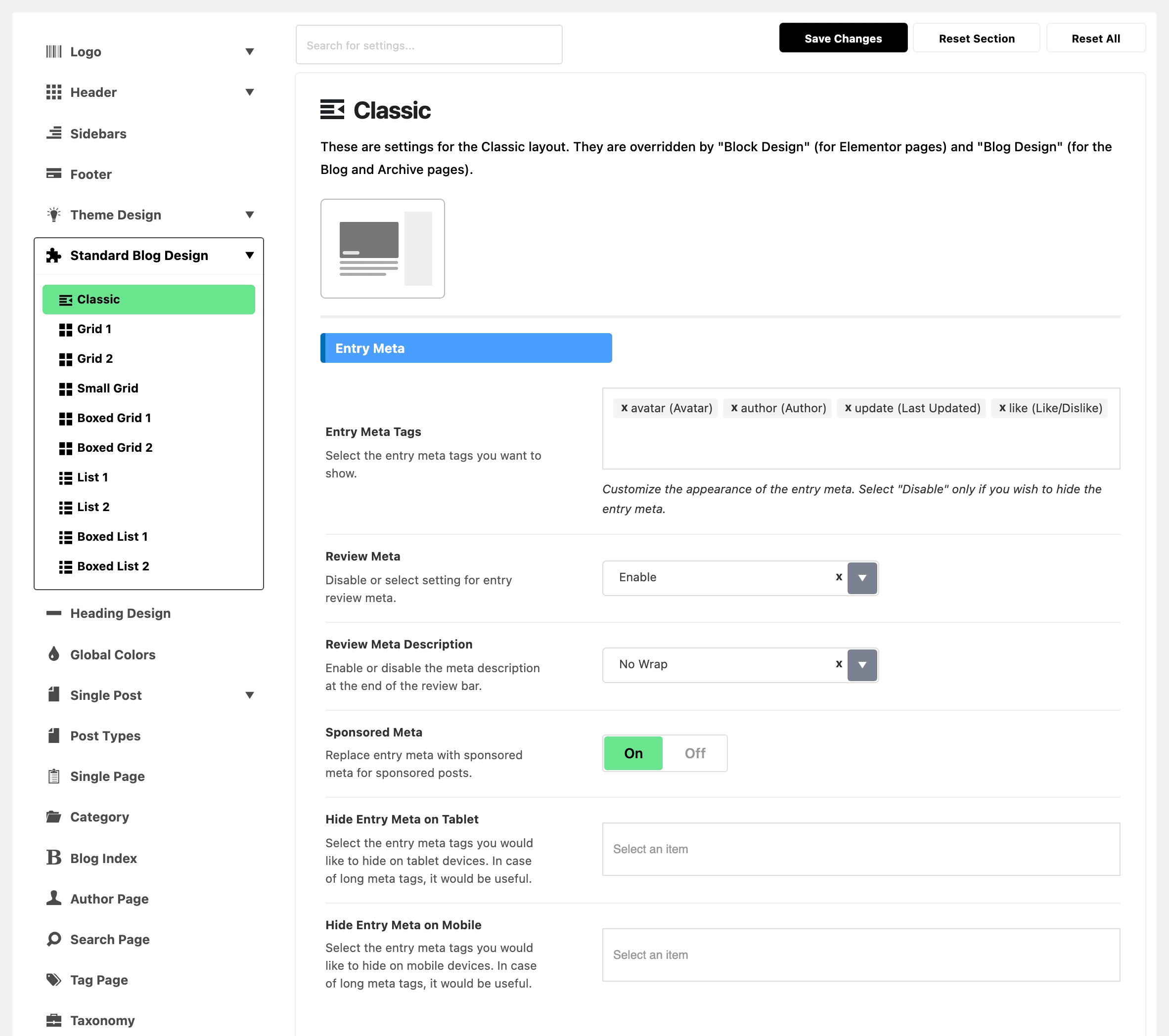Image resolution: width=1169 pixels, height=1036 pixels.
Task: Click the Heading Design dash icon
Action: [x=54, y=613]
